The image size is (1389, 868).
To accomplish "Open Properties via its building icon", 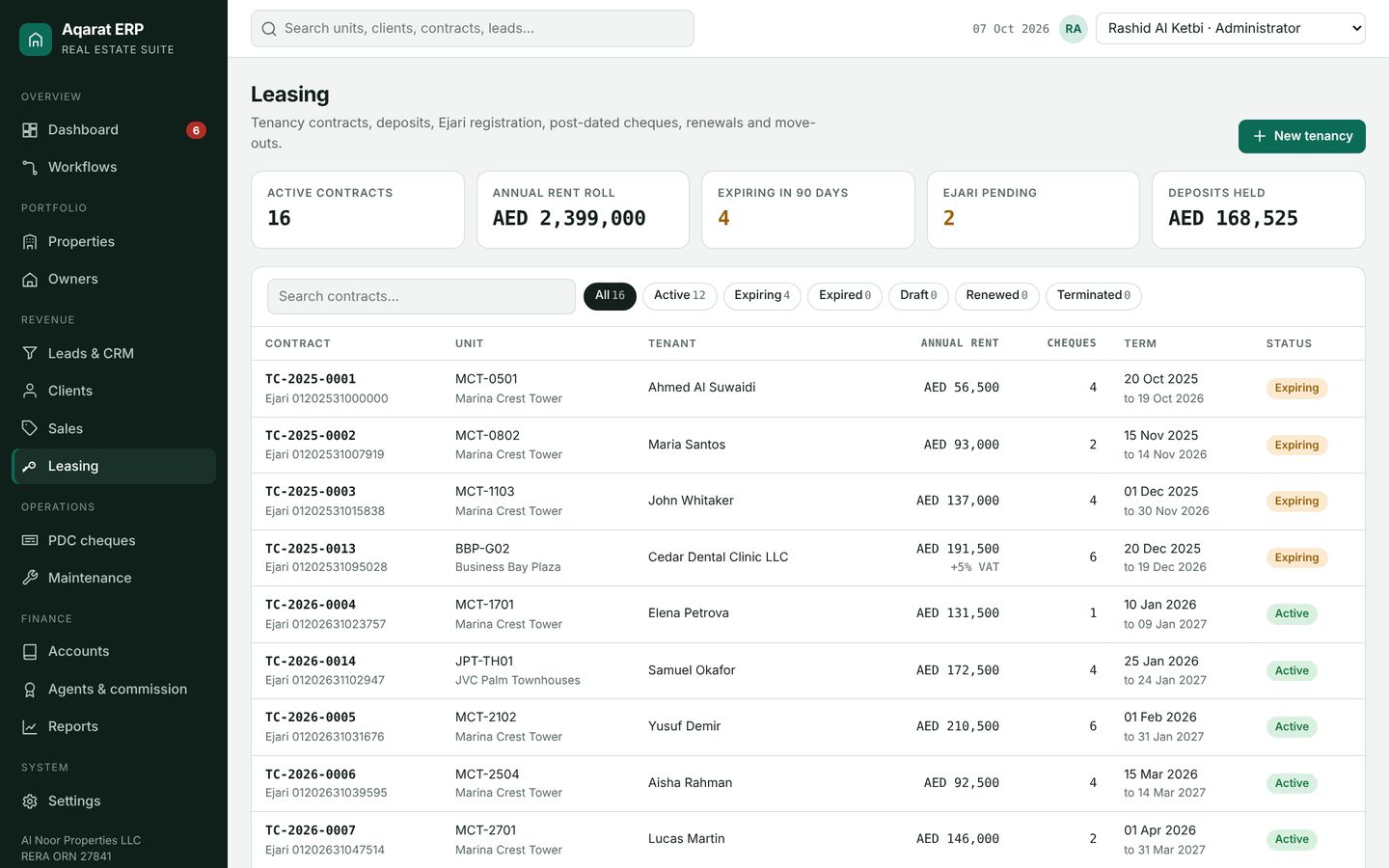I will [x=30, y=242].
